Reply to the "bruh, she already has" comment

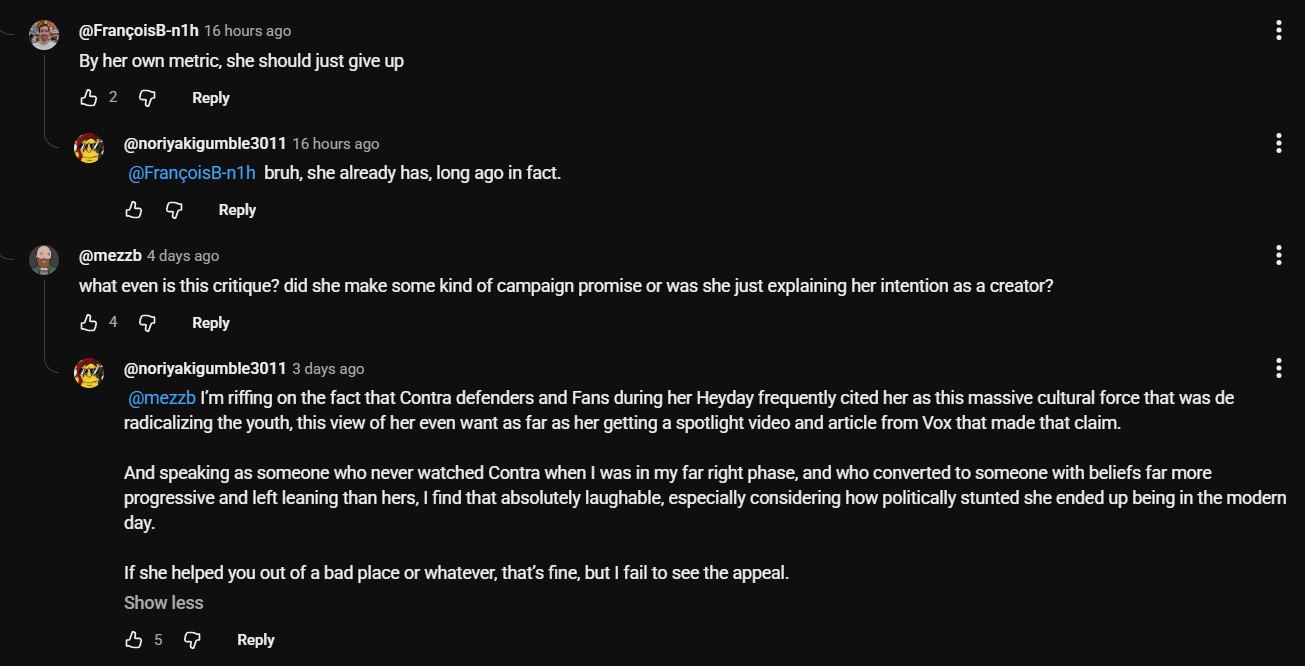(x=237, y=210)
